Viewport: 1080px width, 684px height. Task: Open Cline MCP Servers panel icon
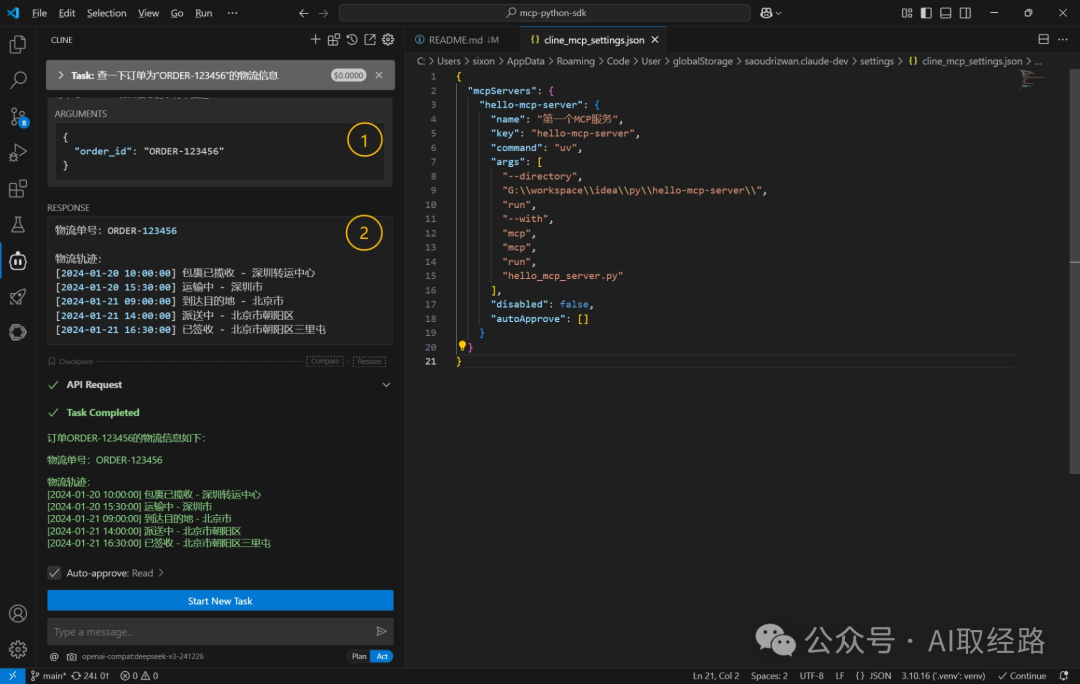click(334, 40)
